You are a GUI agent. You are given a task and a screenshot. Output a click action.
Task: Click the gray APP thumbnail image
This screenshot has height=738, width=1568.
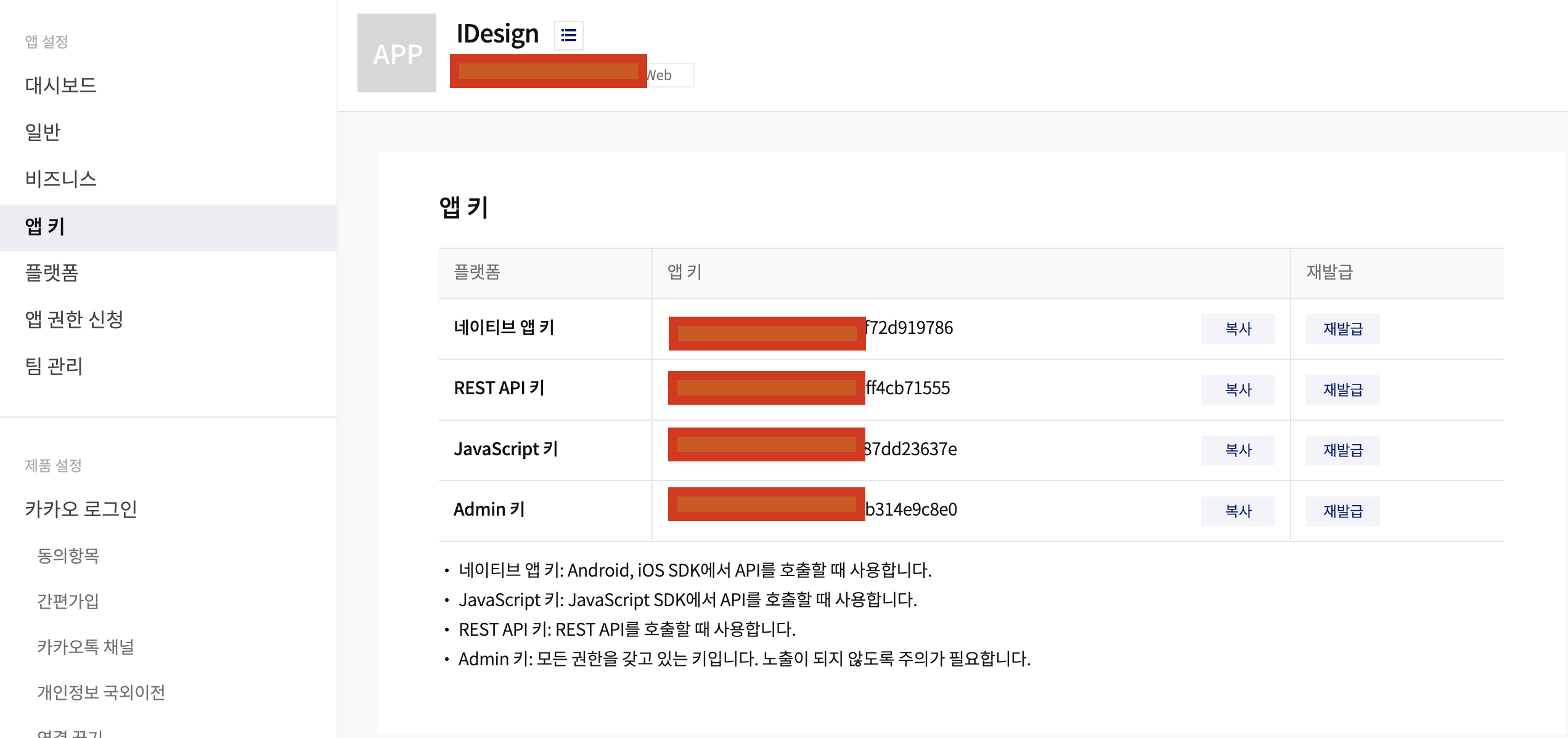397,53
